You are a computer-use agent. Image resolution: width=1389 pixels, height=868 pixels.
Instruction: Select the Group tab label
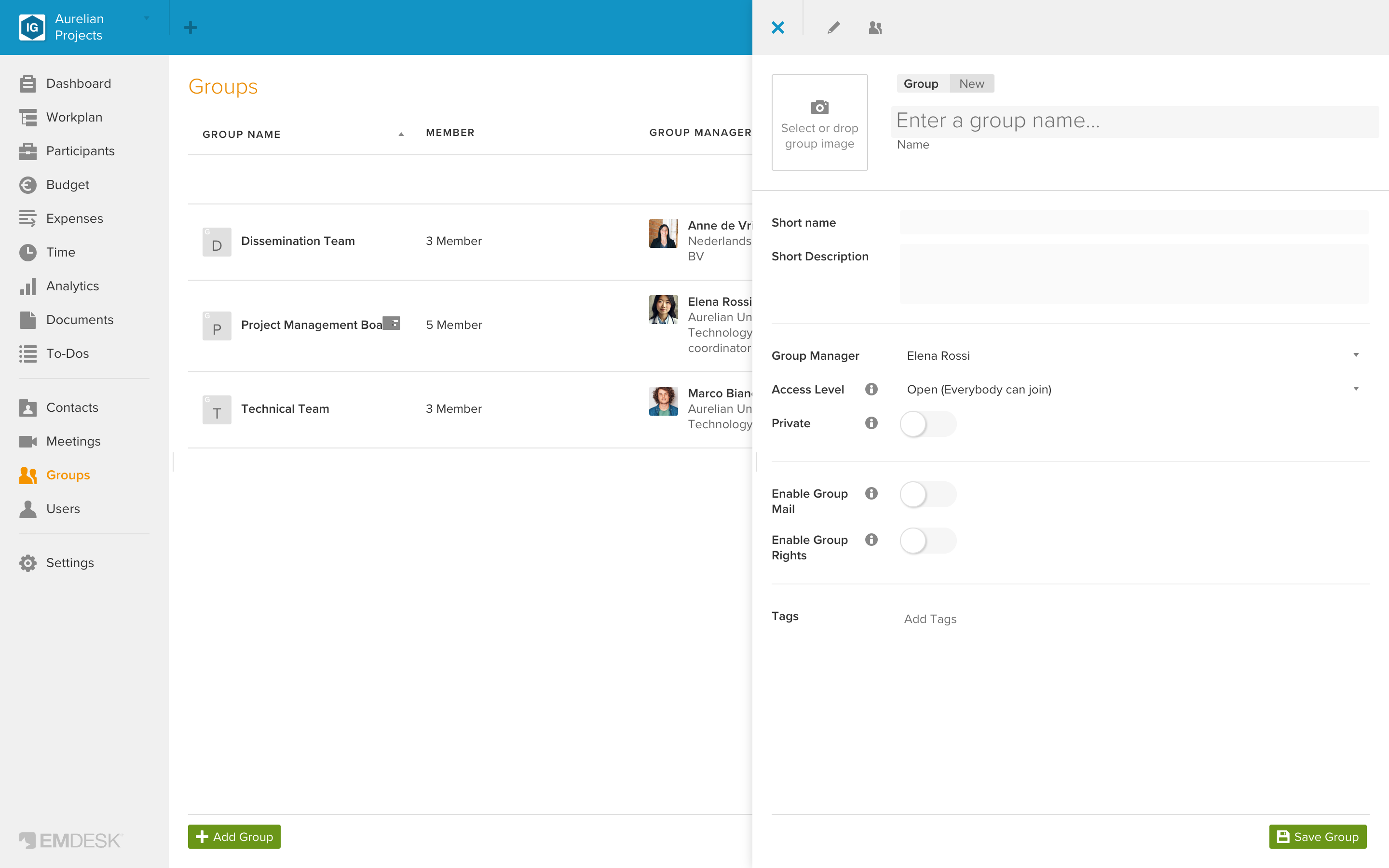click(x=921, y=84)
